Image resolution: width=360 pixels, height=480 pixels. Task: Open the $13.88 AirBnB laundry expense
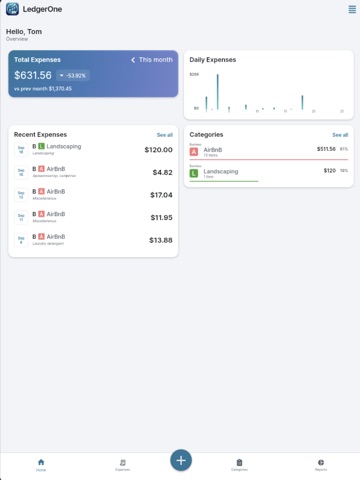[93, 240]
